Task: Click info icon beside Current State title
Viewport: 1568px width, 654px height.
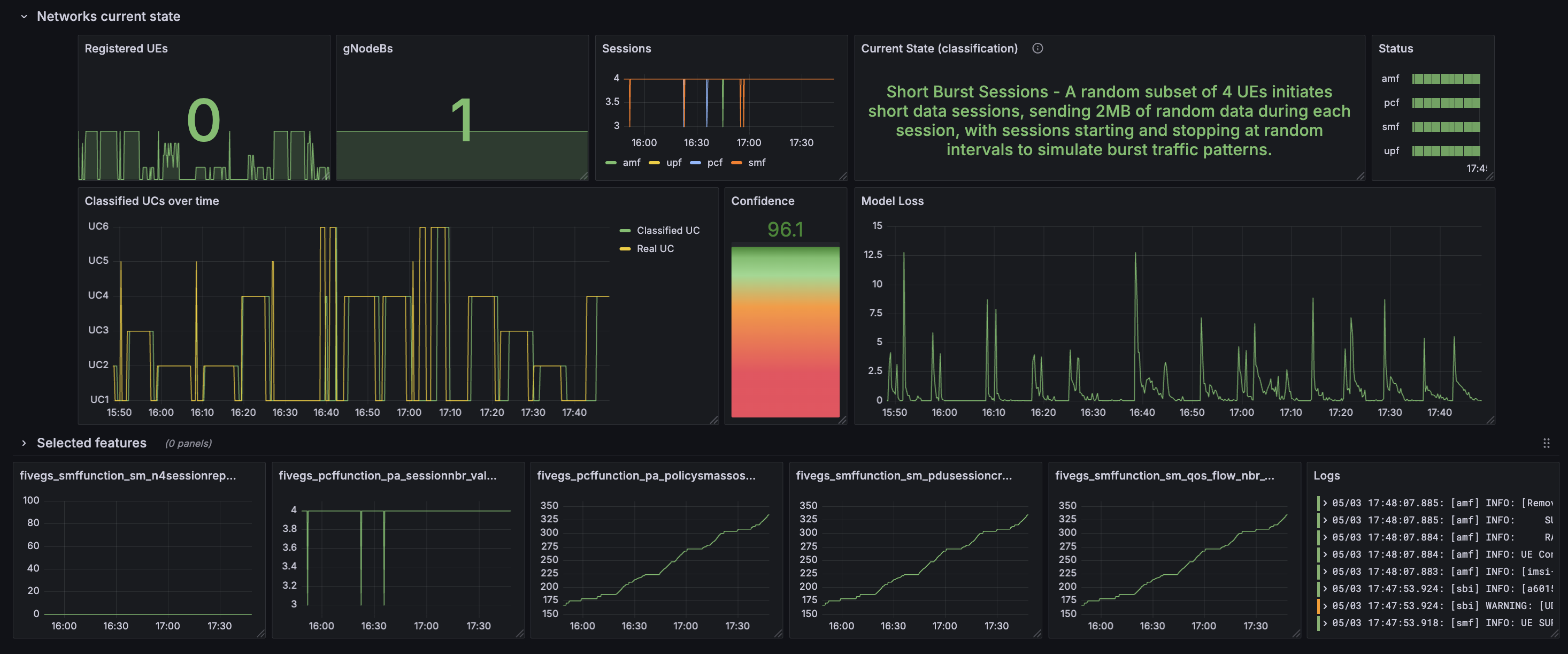Action: click(1037, 48)
